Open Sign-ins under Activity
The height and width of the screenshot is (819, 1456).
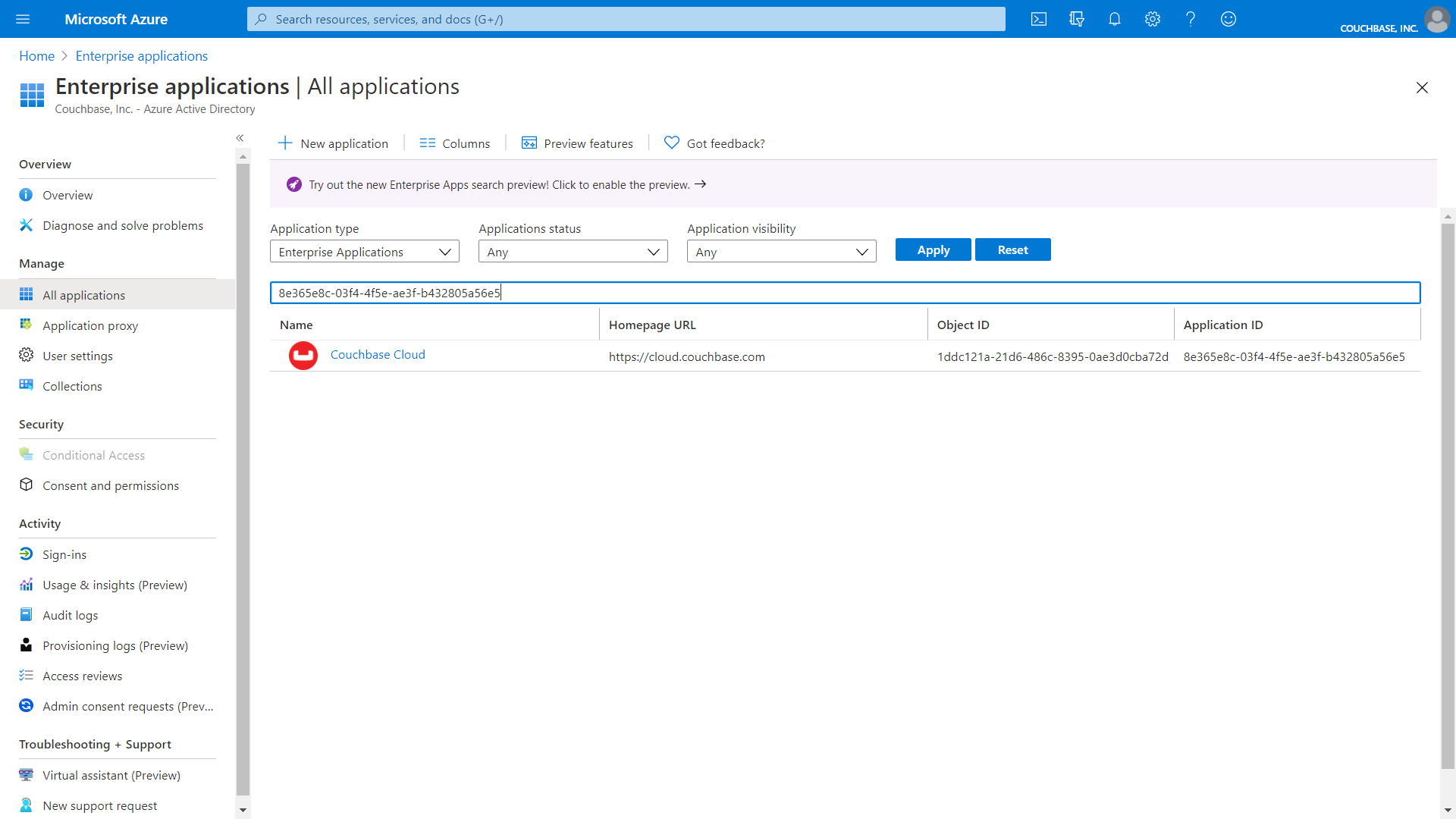[64, 554]
